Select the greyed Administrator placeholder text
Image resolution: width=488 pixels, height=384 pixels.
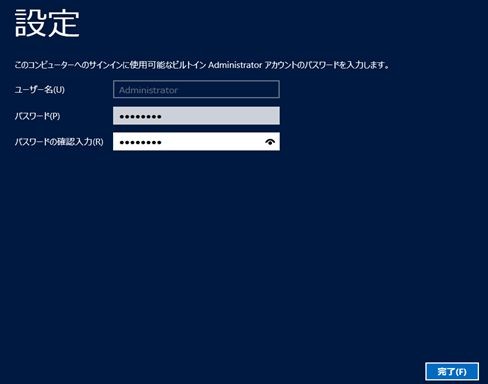(x=148, y=90)
